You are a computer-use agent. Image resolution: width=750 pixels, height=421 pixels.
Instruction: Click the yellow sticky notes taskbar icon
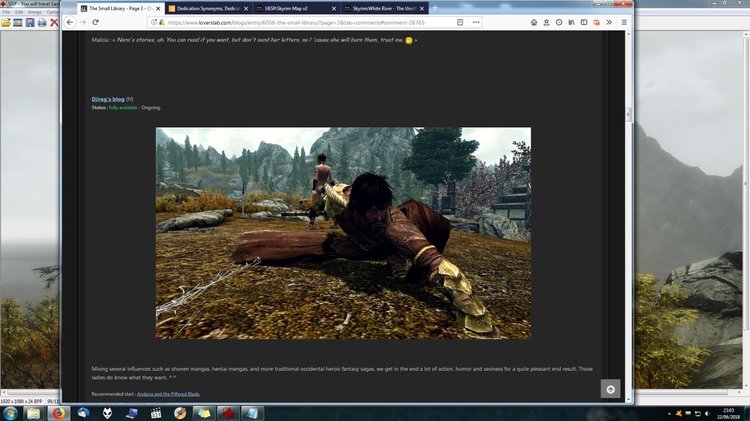point(204,413)
